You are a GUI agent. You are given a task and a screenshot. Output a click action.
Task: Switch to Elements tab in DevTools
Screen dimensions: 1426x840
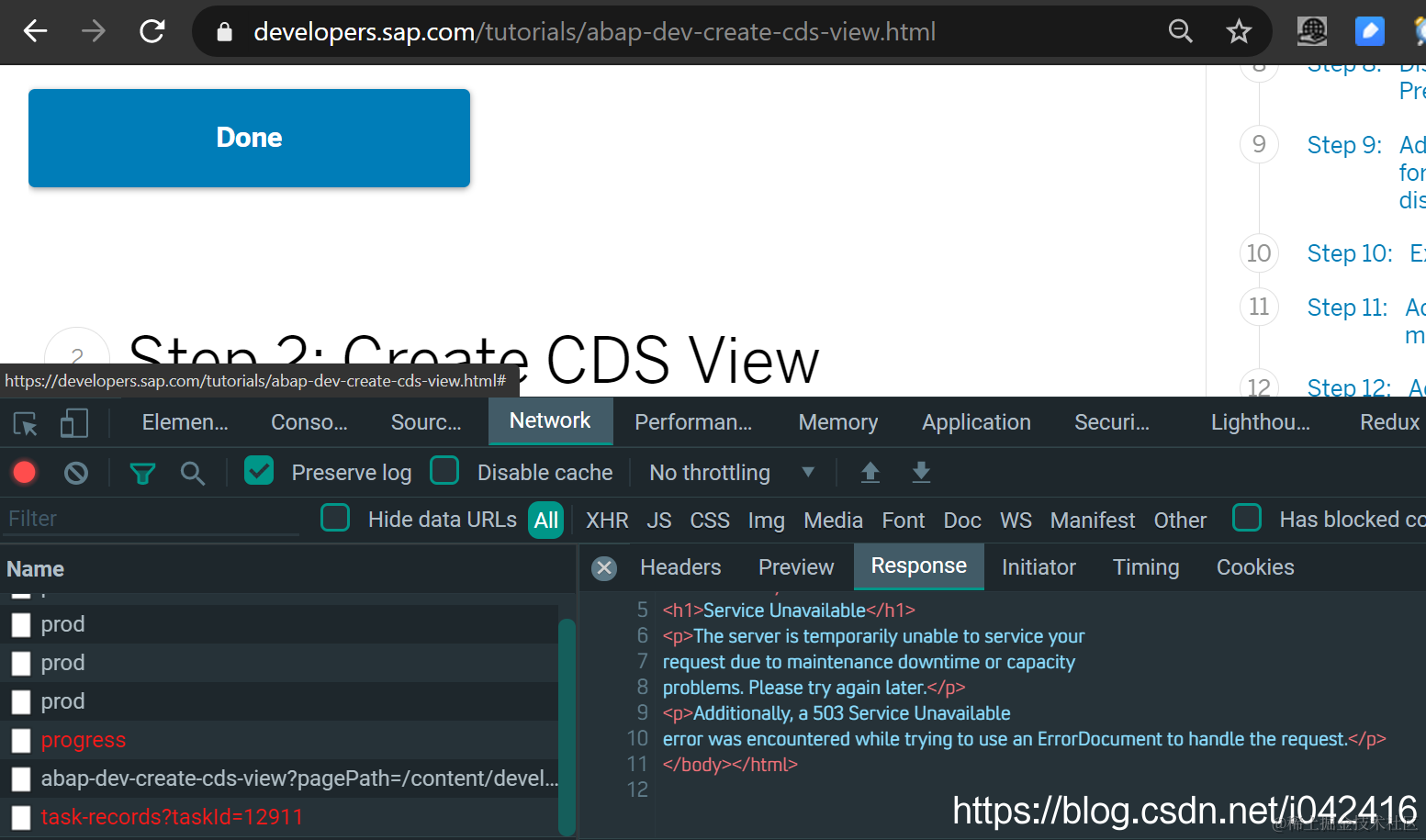[185, 422]
